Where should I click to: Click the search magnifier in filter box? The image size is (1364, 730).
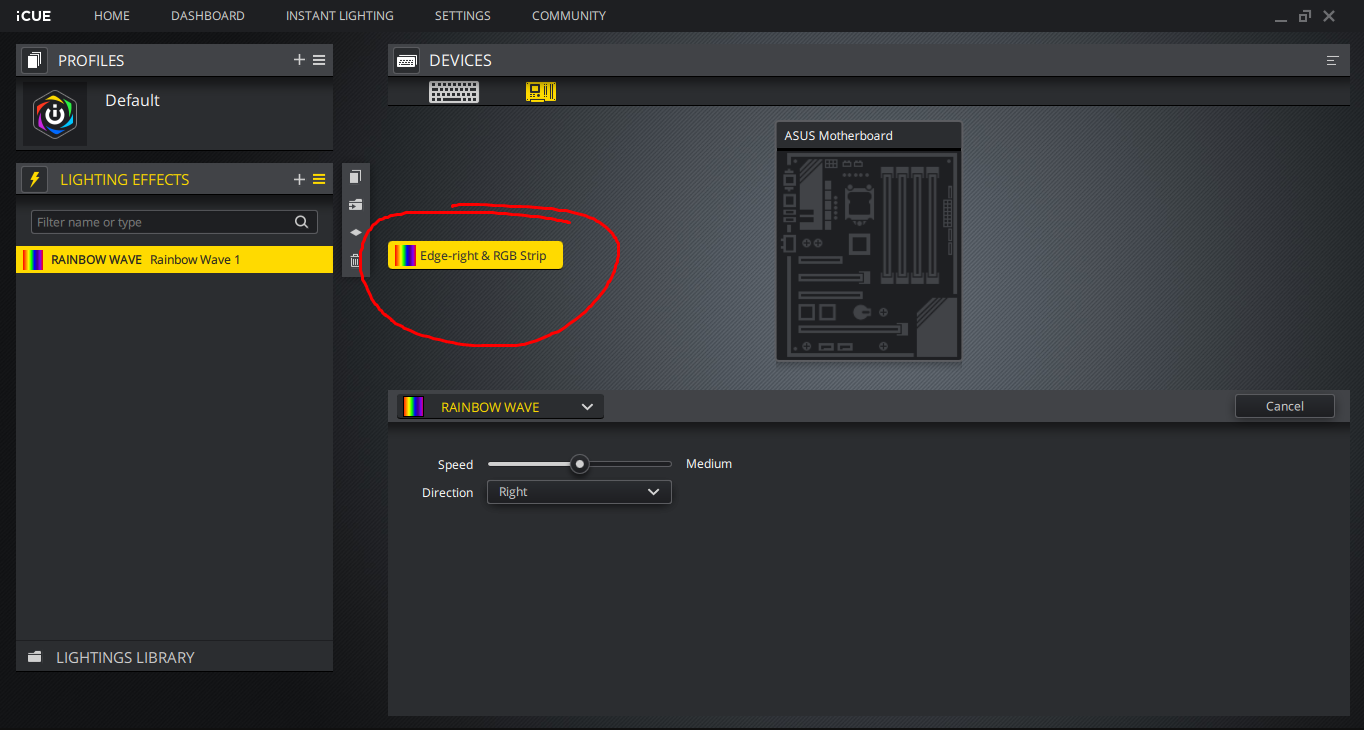coord(301,222)
